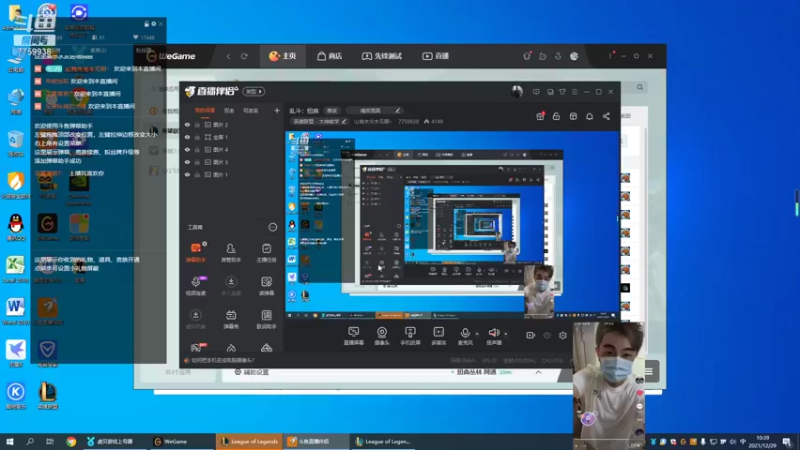Select the 图片 3 source row
This screenshot has width=800, height=450.
click(230, 162)
